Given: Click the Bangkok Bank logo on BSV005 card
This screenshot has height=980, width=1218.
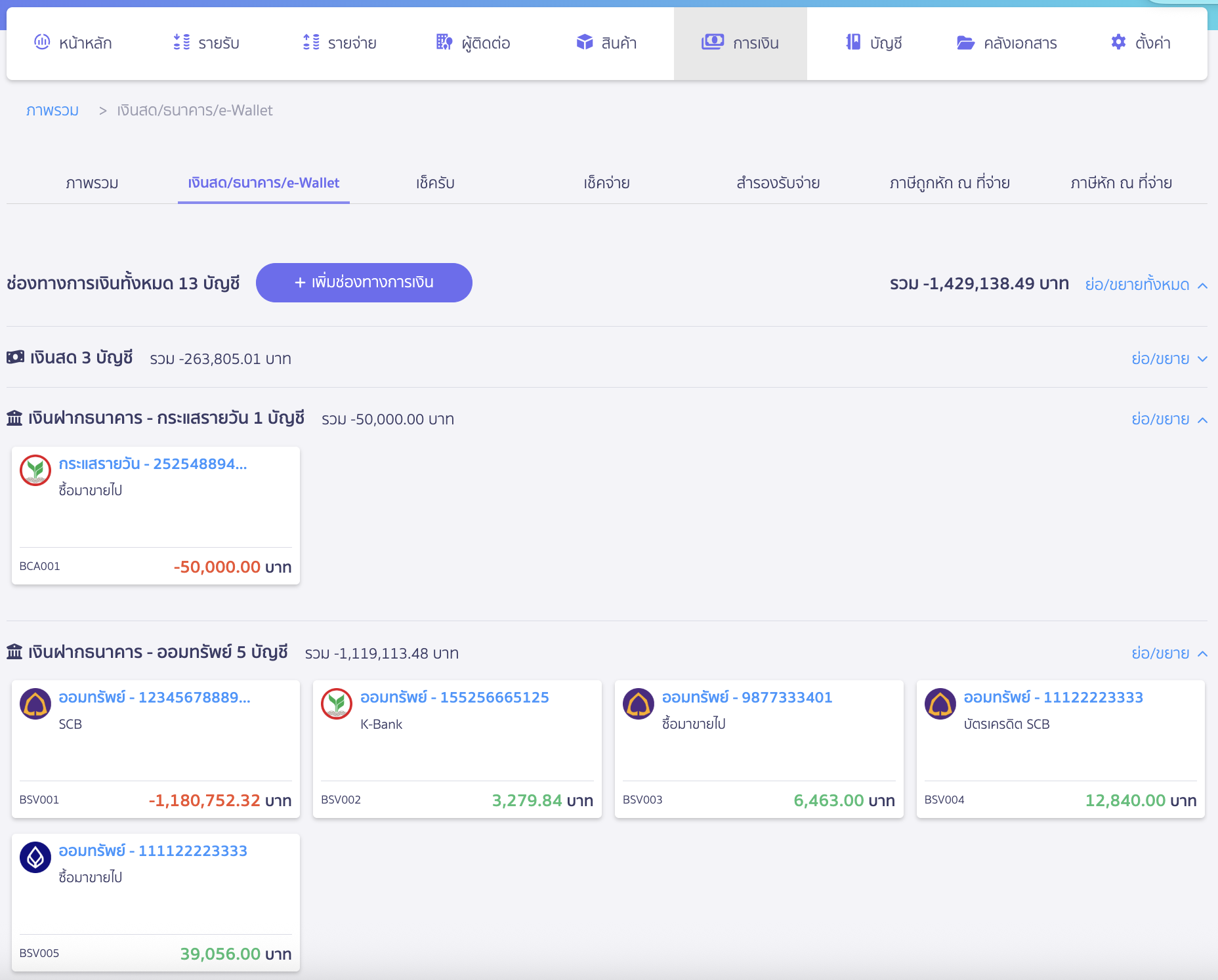Looking at the screenshot, I should pyautogui.click(x=35, y=857).
